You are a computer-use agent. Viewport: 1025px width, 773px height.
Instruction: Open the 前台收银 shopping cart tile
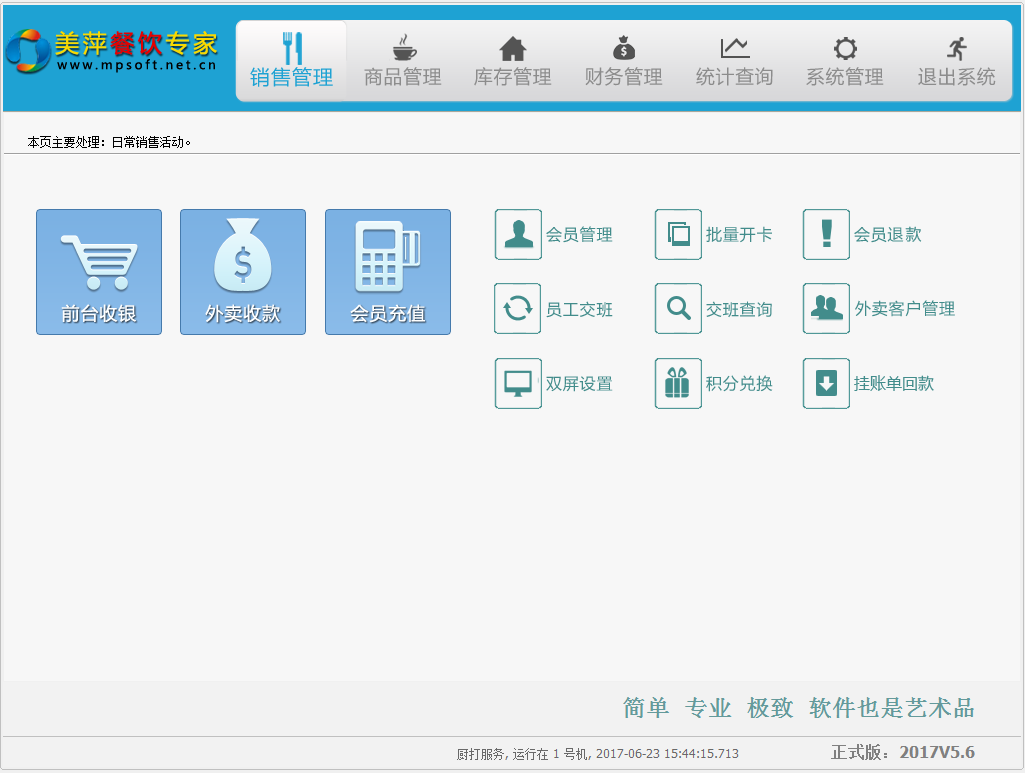click(x=99, y=272)
